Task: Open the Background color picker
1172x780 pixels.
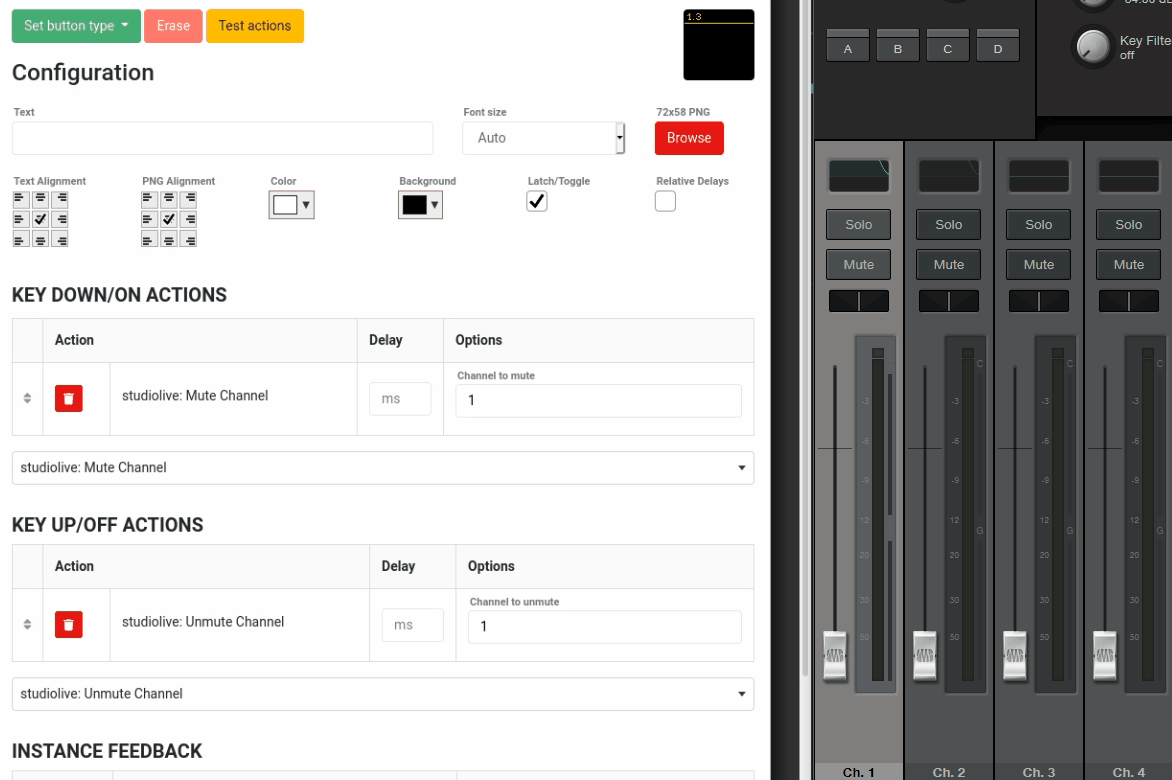Action: click(x=420, y=205)
